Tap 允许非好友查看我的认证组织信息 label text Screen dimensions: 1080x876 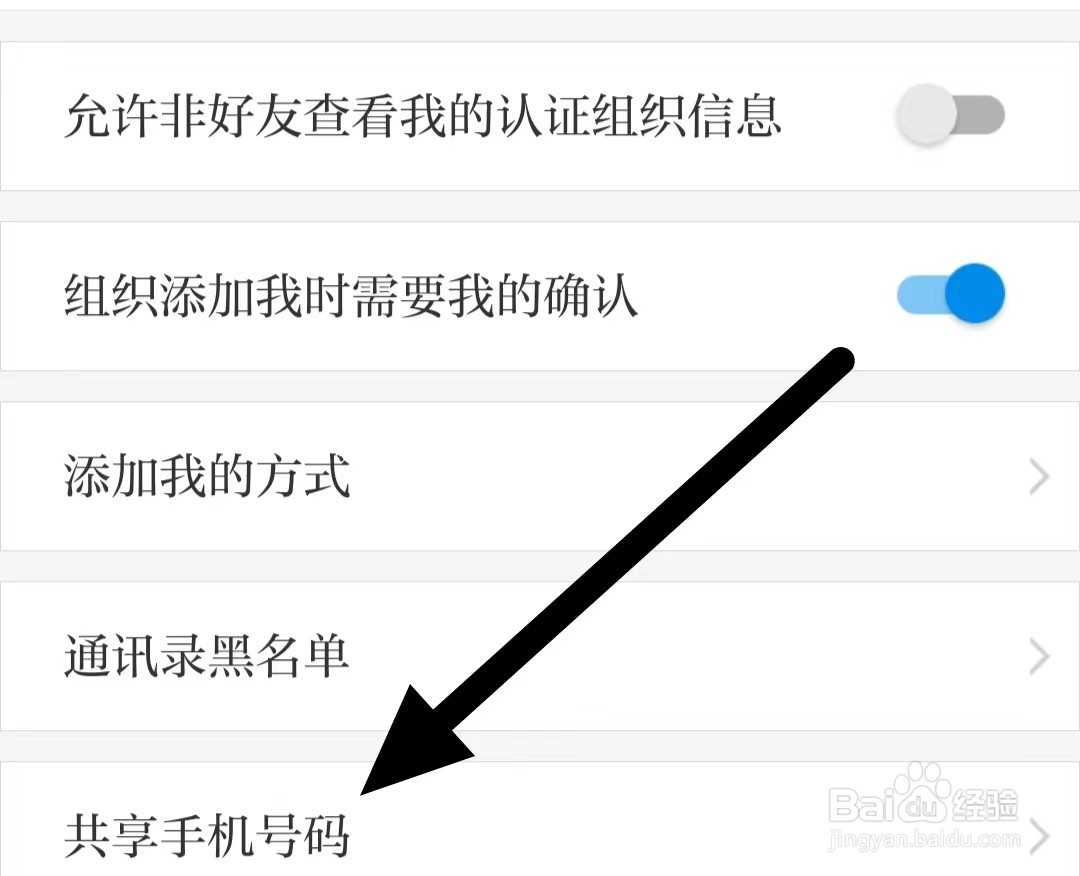[422, 115]
